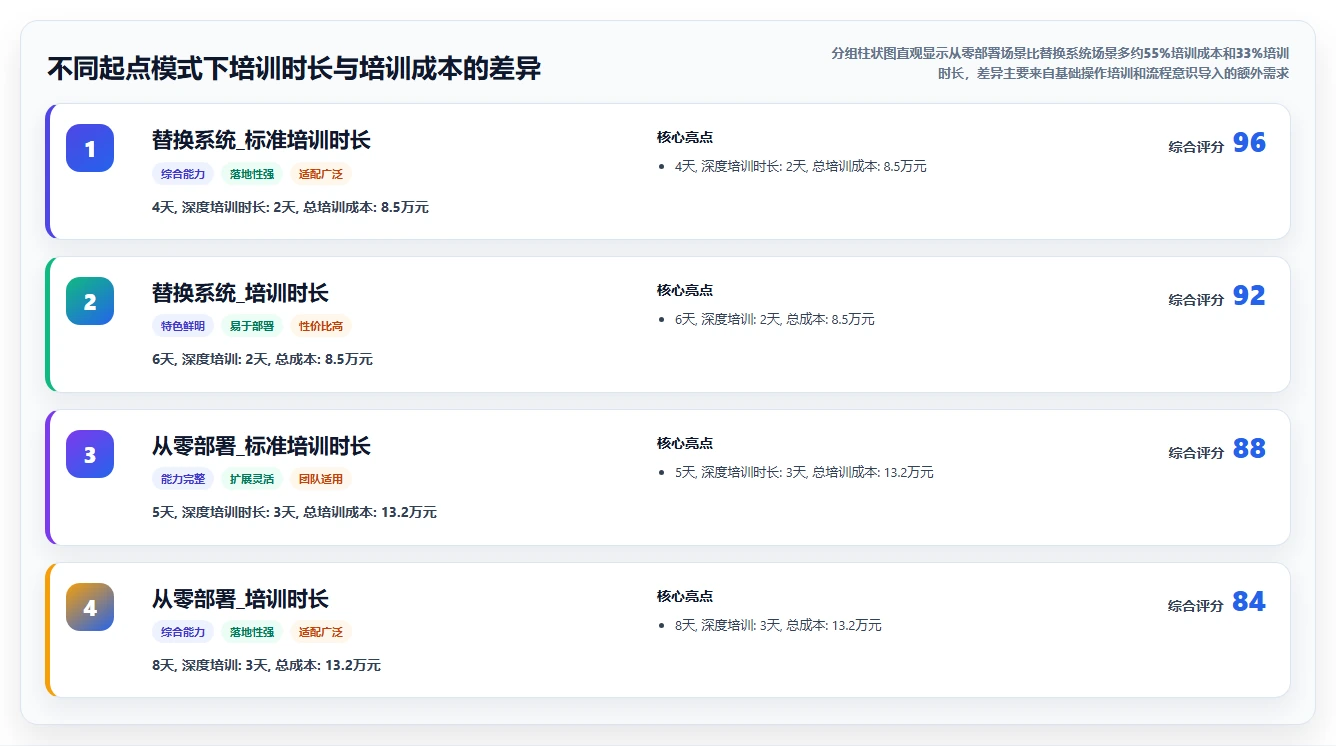This screenshot has width=1336, height=746.
Task: Click bullet item 5天, 深度培训时长: 3天, 总培训成本: 13.2万元
Action: (x=804, y=473)
